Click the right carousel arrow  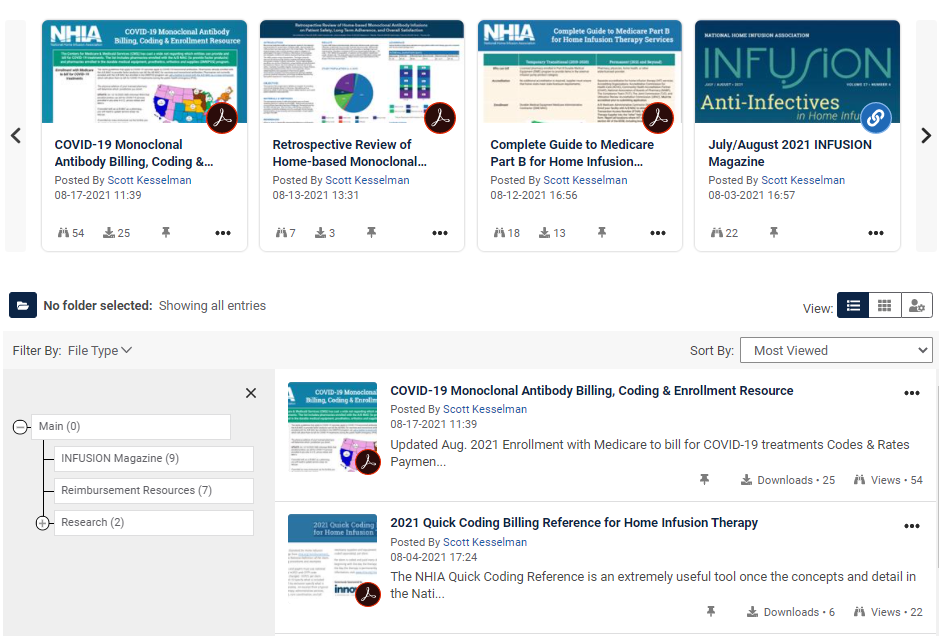coord(926,136)
